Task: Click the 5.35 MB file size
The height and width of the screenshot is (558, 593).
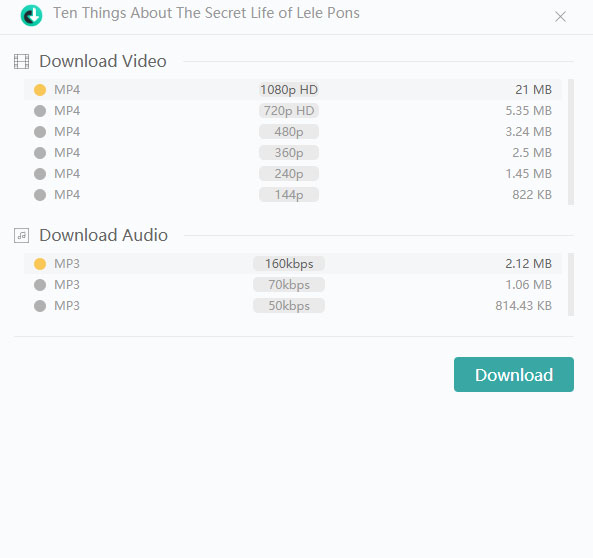Action: [x=529, y=111]
